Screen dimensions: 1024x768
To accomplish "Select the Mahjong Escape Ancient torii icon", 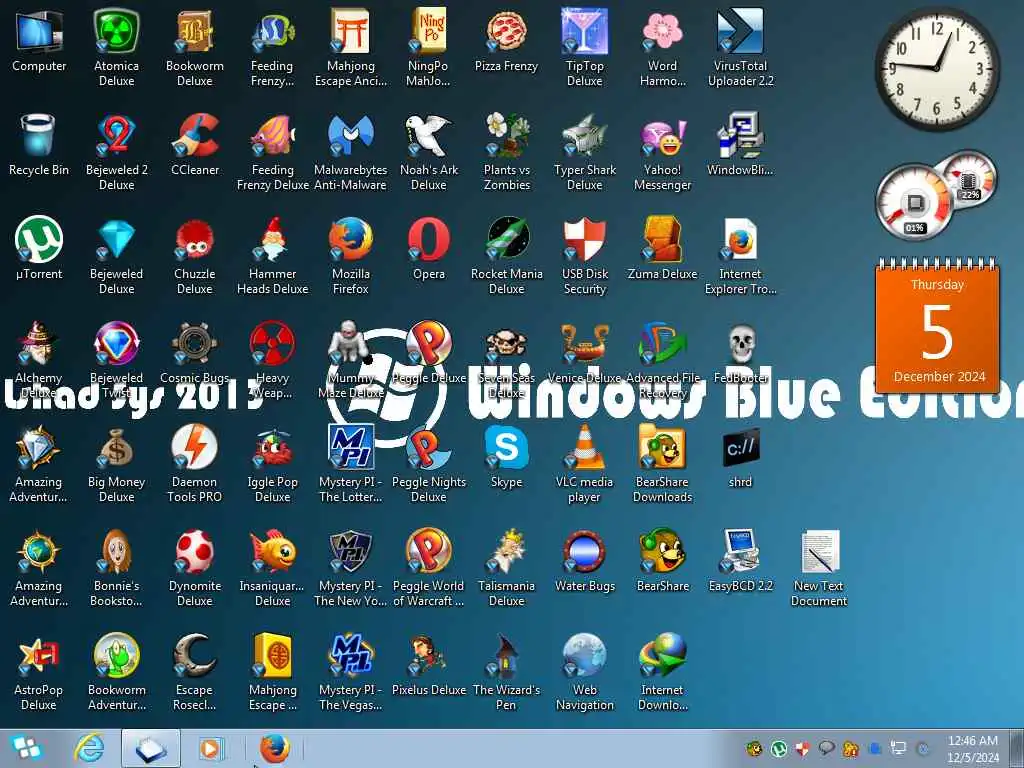I will 351,31.
